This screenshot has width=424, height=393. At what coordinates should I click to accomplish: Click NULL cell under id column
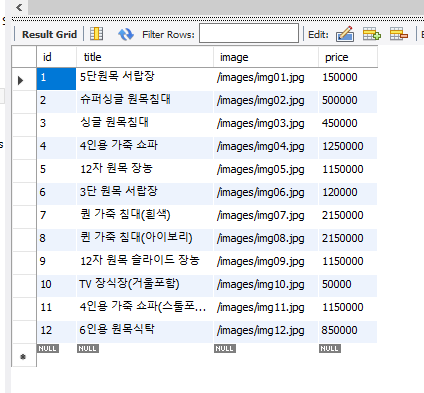(48, 349)
